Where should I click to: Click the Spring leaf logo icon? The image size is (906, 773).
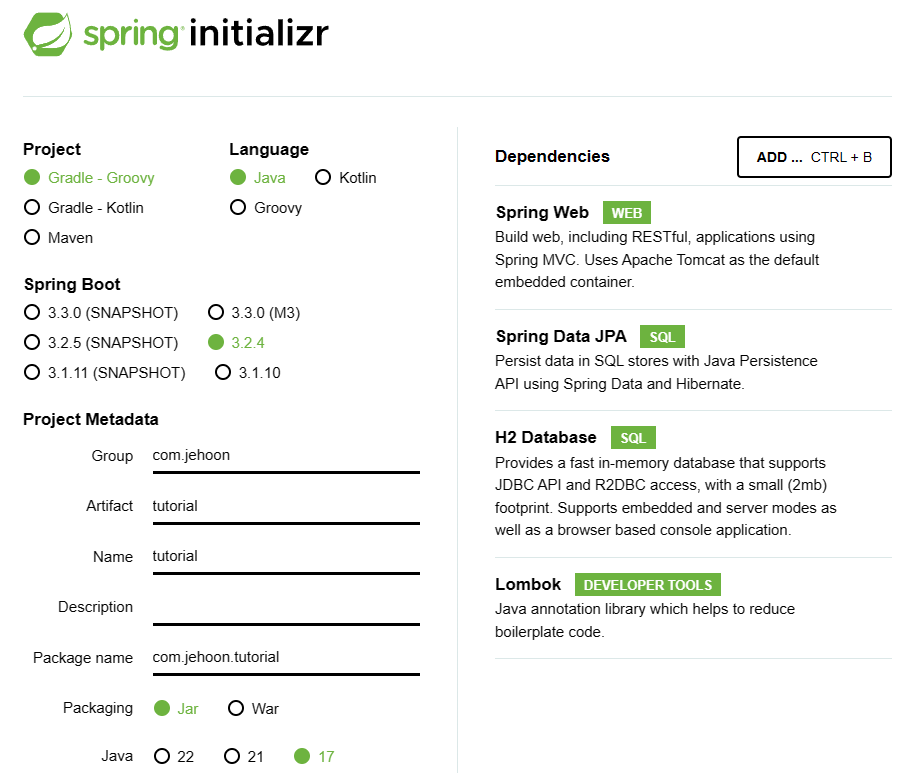click(48, 34)
